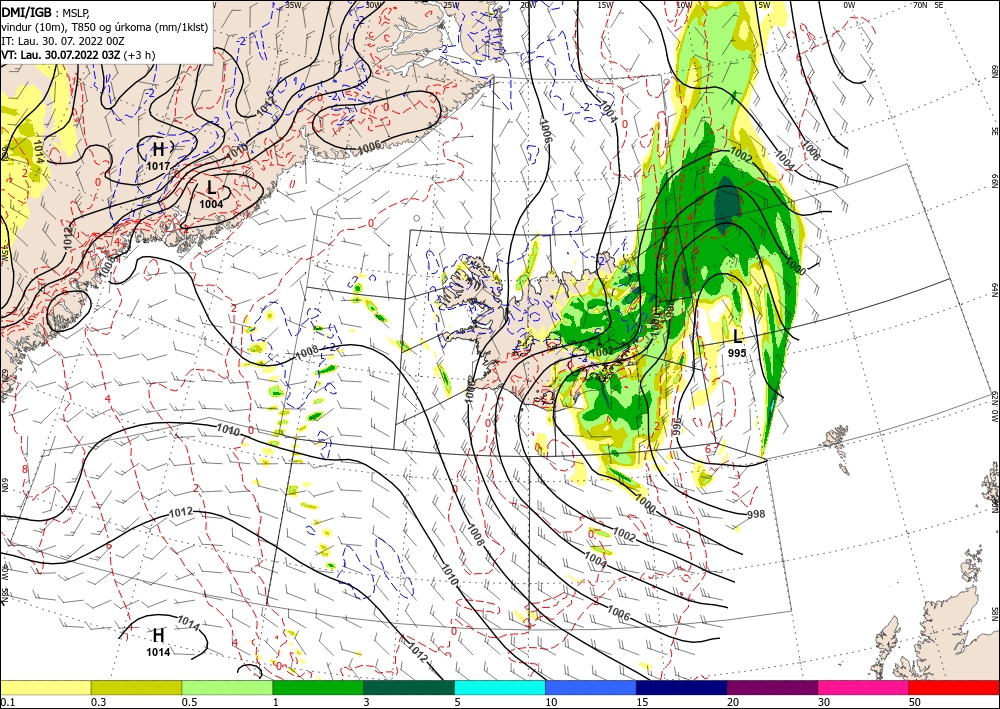Click the legend value '20'
Viewport: 1000px width, 709px height.
click(733, 702)
